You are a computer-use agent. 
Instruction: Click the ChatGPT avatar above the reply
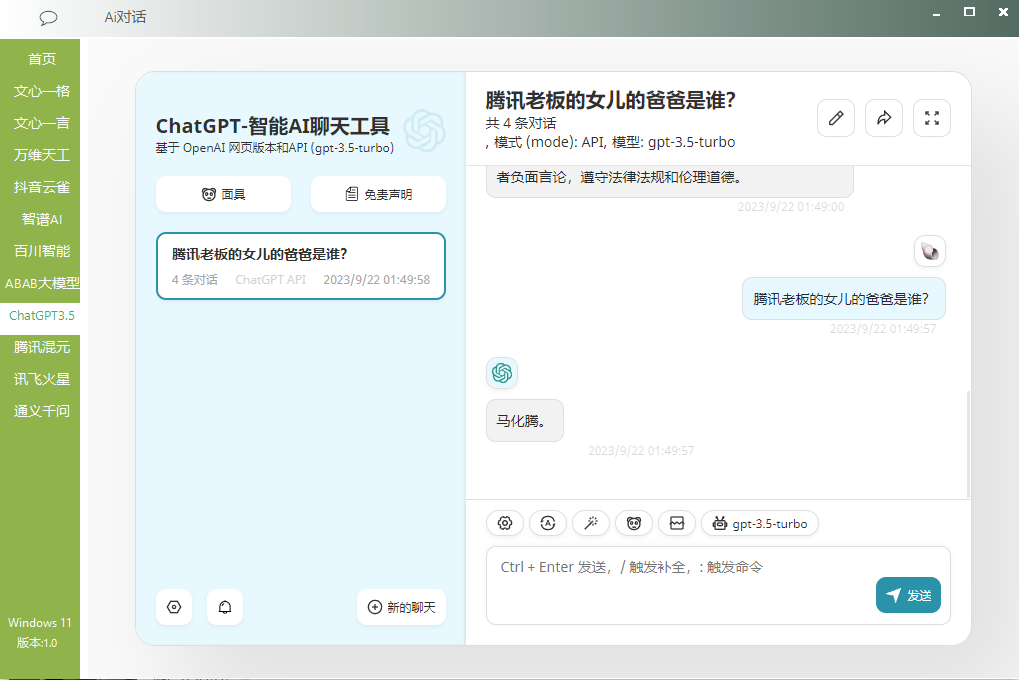click(502, 373)
